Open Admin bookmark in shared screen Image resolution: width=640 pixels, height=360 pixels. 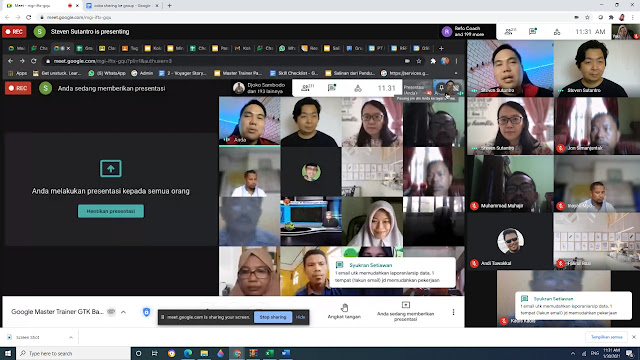click(142, 73)
